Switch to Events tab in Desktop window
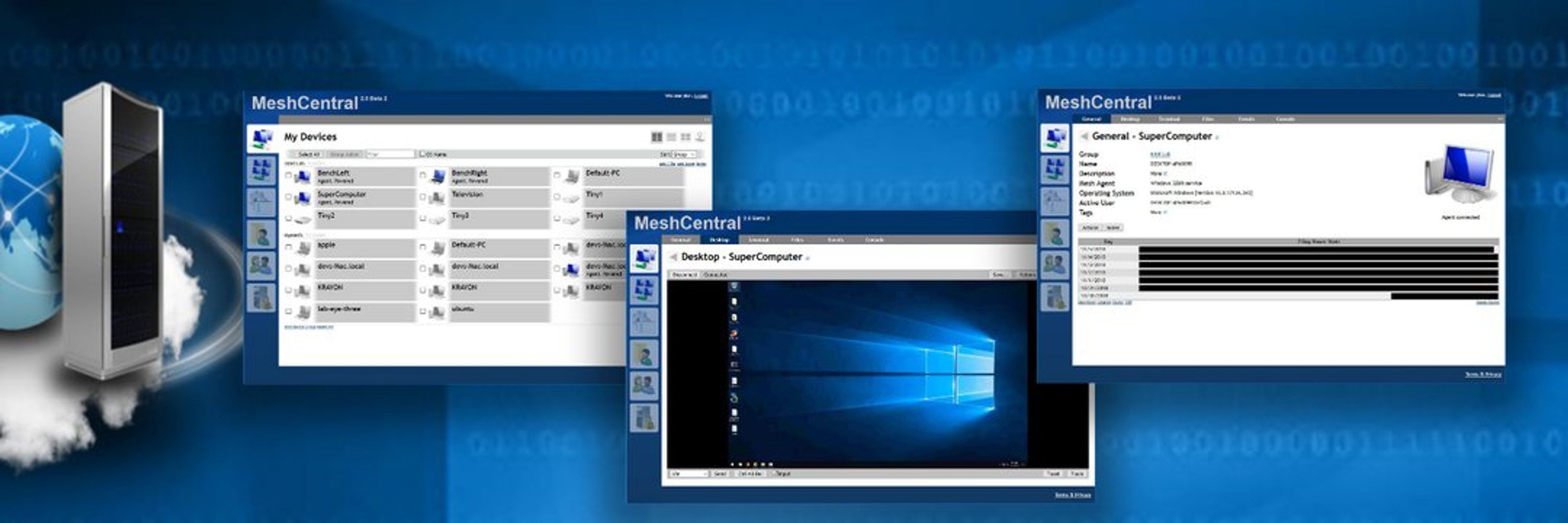This screenshot has height=523, width=1568. [x=836, y=240]
